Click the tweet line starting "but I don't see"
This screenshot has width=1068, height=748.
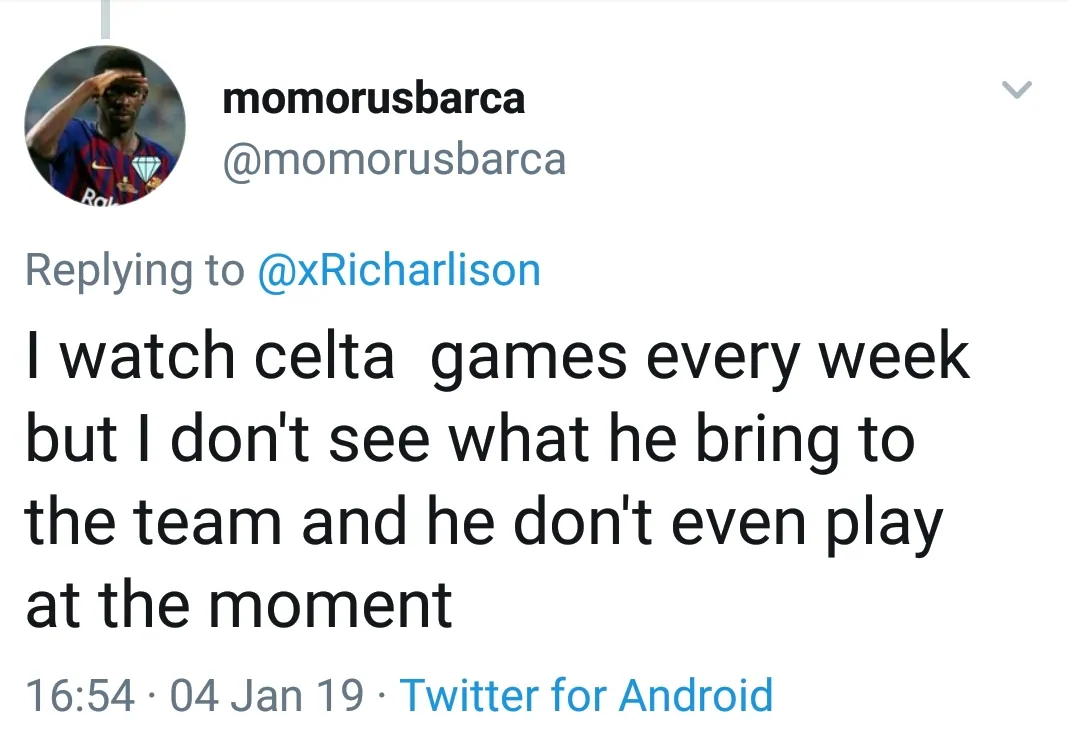coord(470,440)
